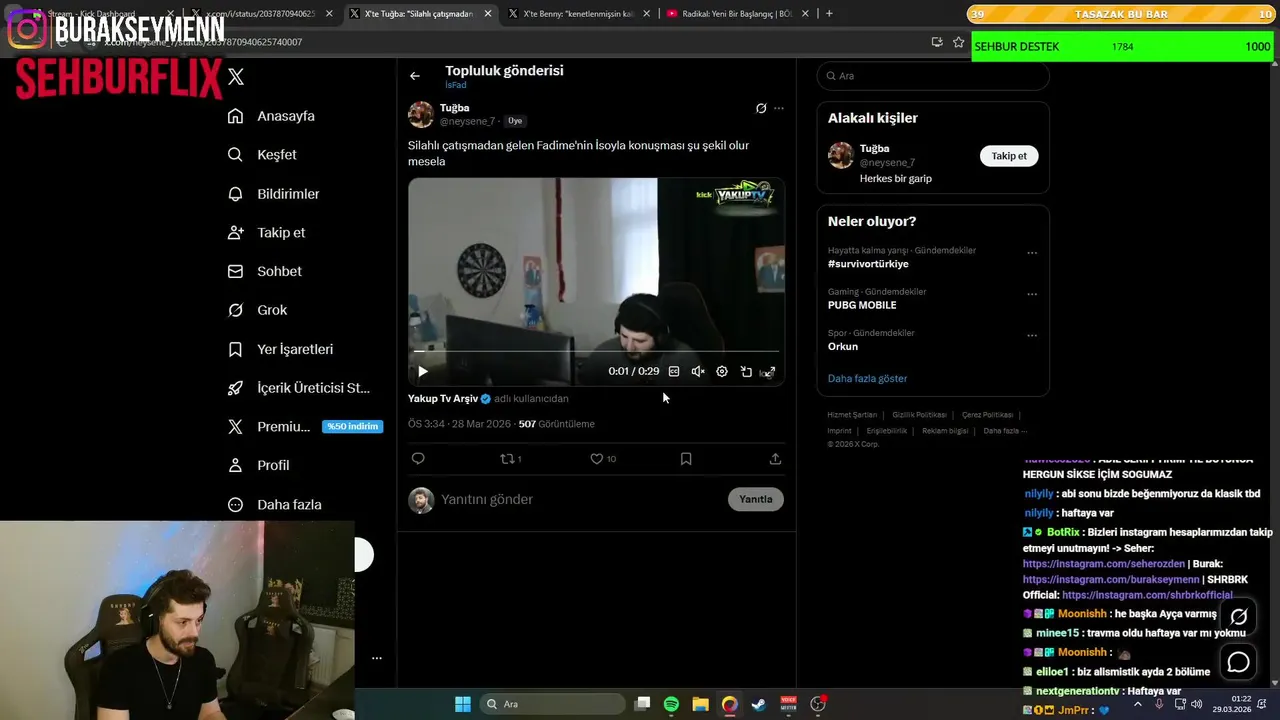
Task: Play the video
Action: click(423, 371)
